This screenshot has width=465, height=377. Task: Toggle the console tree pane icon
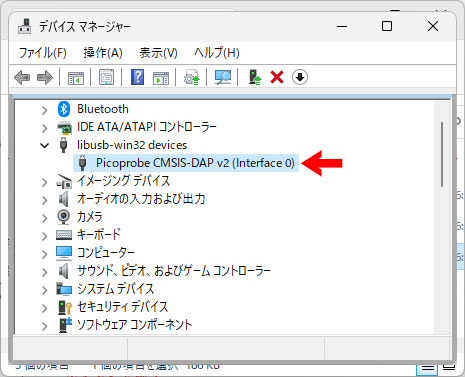(x=76, y=78)
